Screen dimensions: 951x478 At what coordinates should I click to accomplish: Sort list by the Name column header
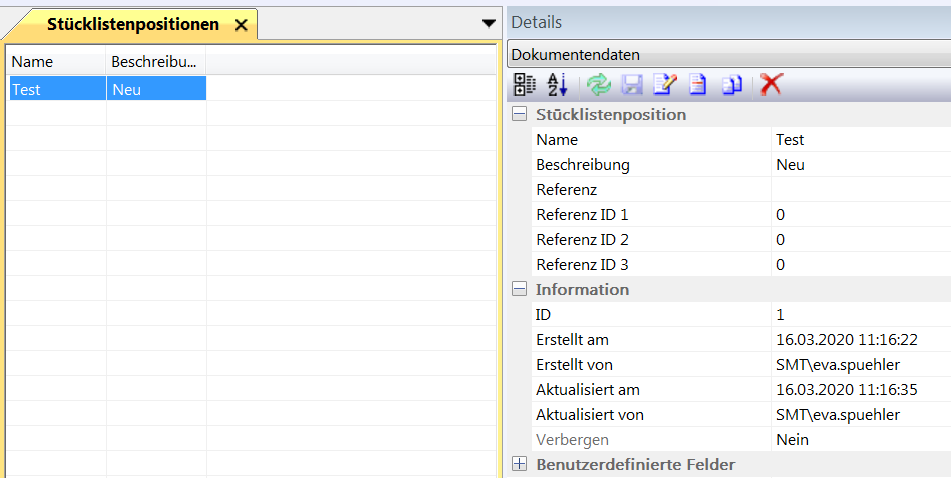56,62
